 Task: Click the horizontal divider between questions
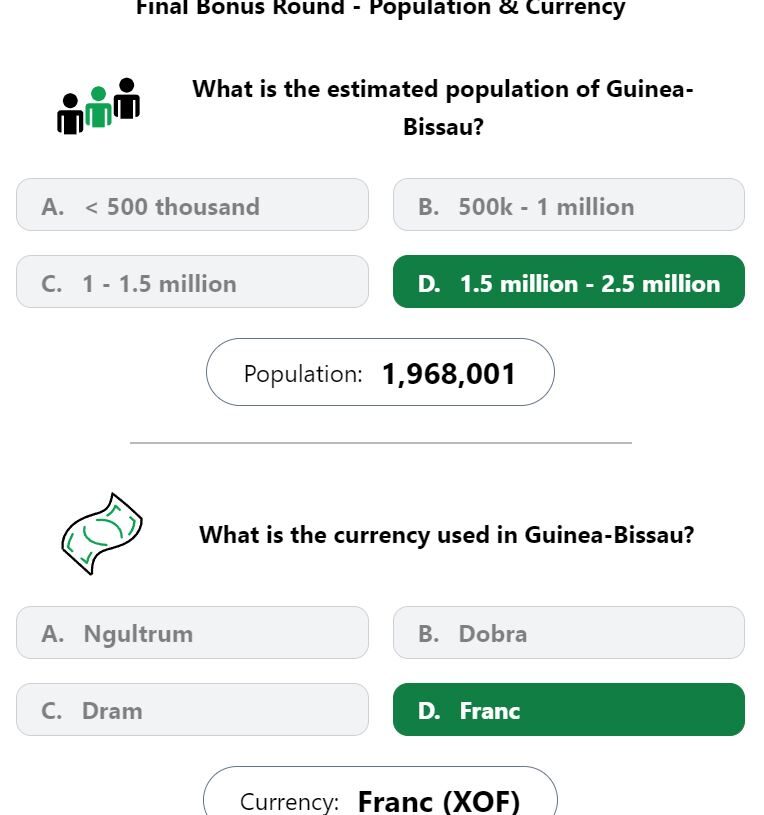pos(380,442)
